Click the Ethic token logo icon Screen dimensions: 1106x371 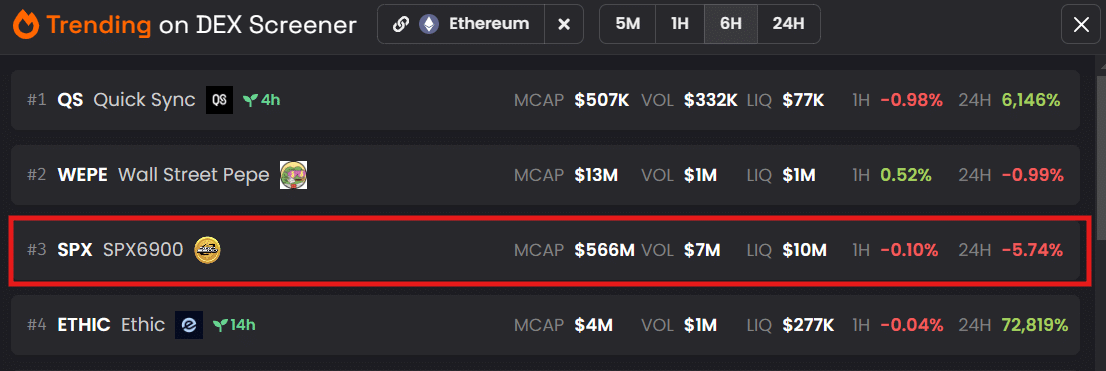click(x=189, y=325)
